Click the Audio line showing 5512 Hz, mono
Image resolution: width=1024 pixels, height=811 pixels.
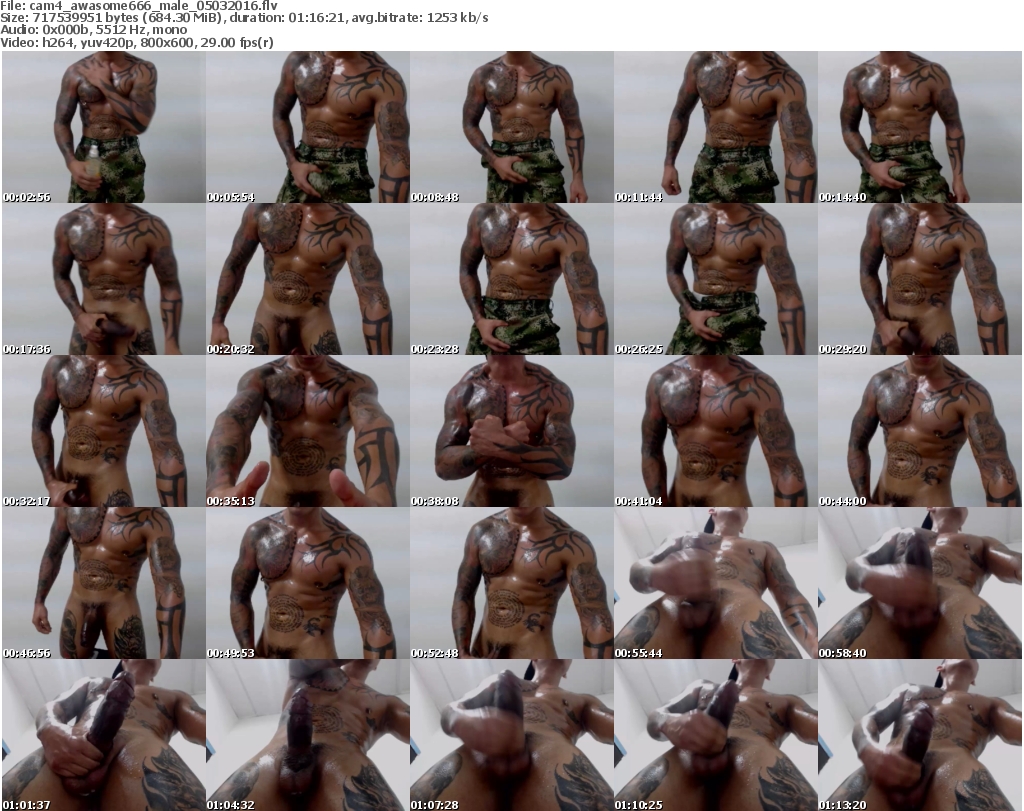click(x=94, y=30)
